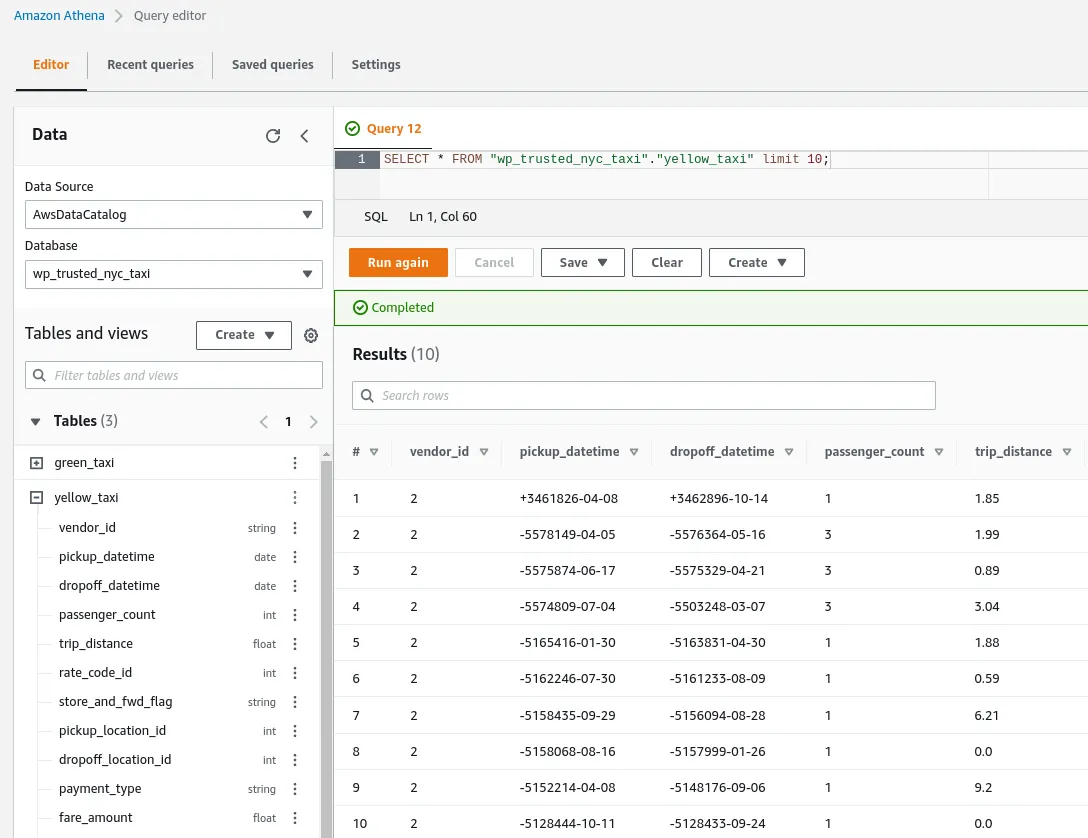This screenshot has height=838, width=1088.
Task: Open the Database wp_trusted_nyc_taxi dropdown
Action: [x=173, y=274]
